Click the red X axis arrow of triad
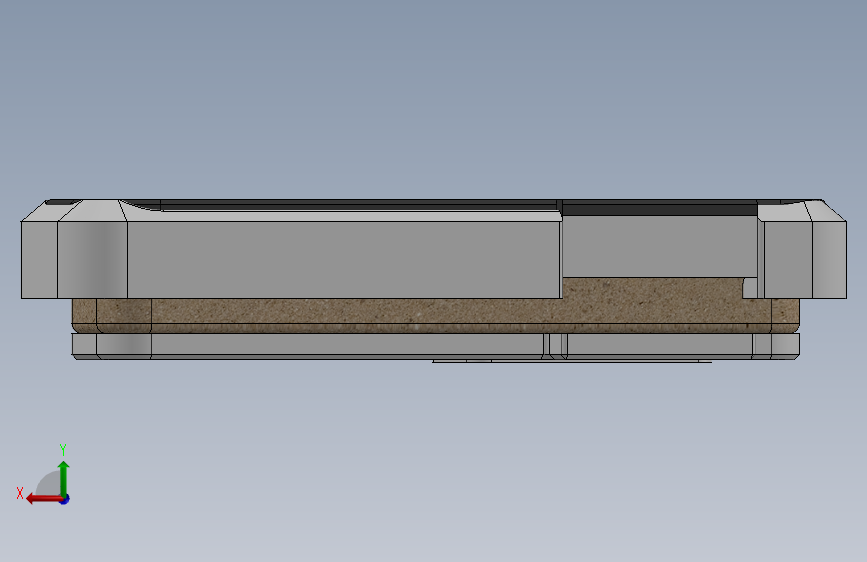867x562 pixels. point(44,499)
